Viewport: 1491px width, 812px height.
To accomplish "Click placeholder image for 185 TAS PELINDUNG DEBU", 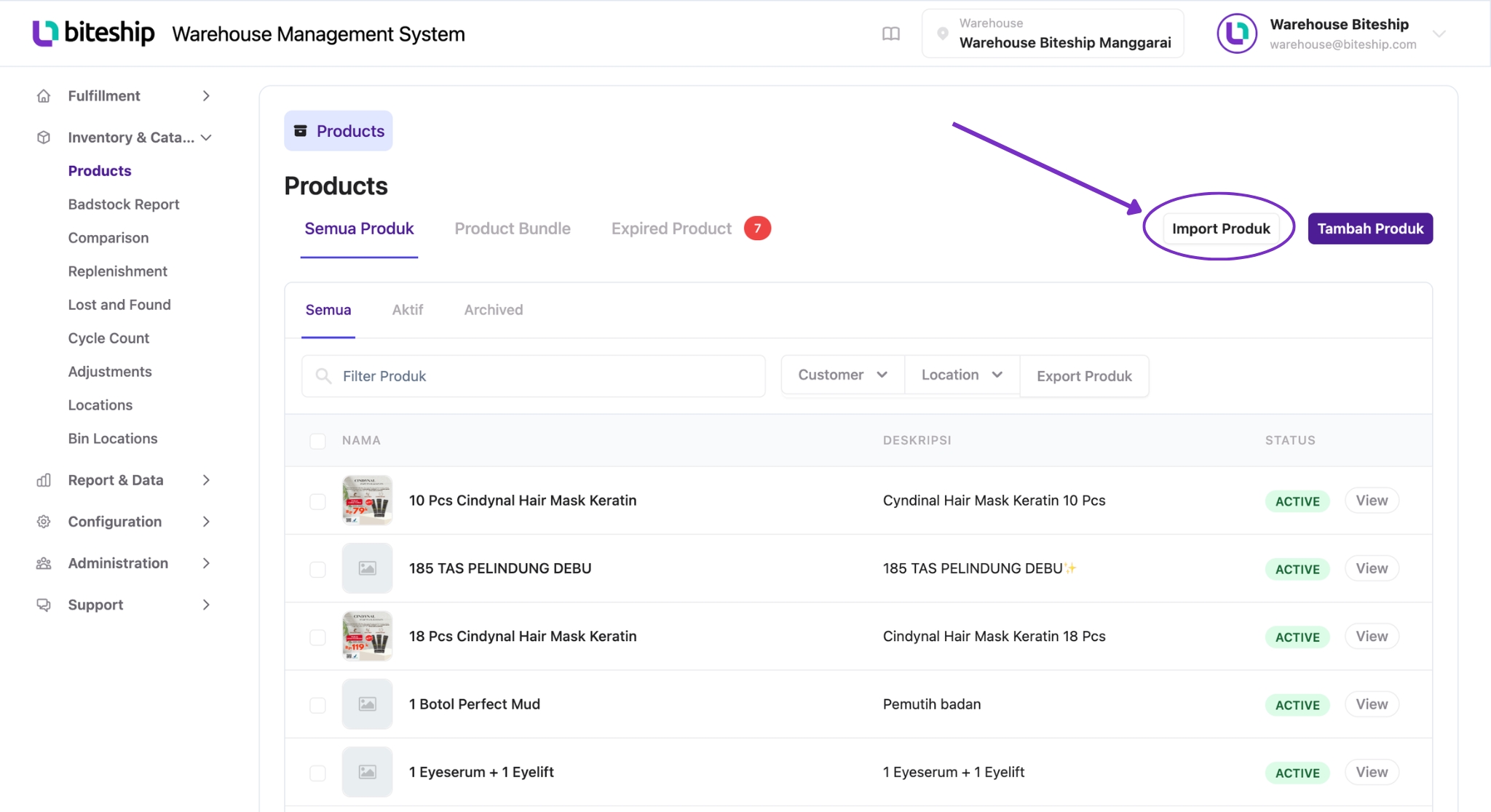I will tap(367, 568).
